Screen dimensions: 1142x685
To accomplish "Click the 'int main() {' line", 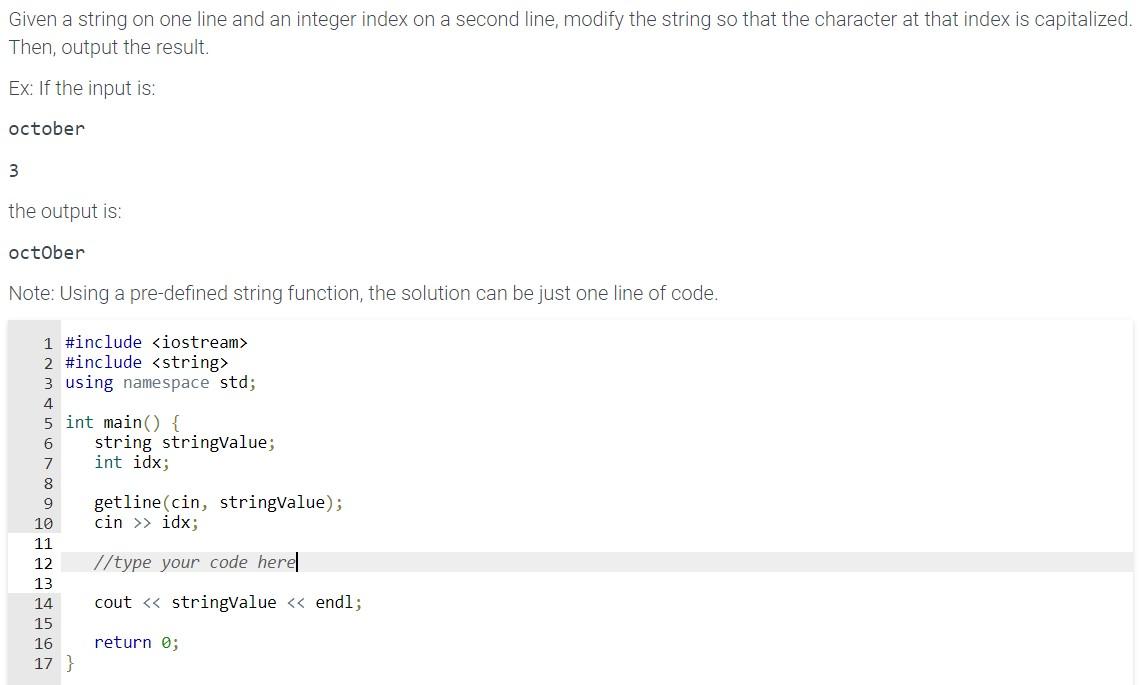I will coord(122,423).
